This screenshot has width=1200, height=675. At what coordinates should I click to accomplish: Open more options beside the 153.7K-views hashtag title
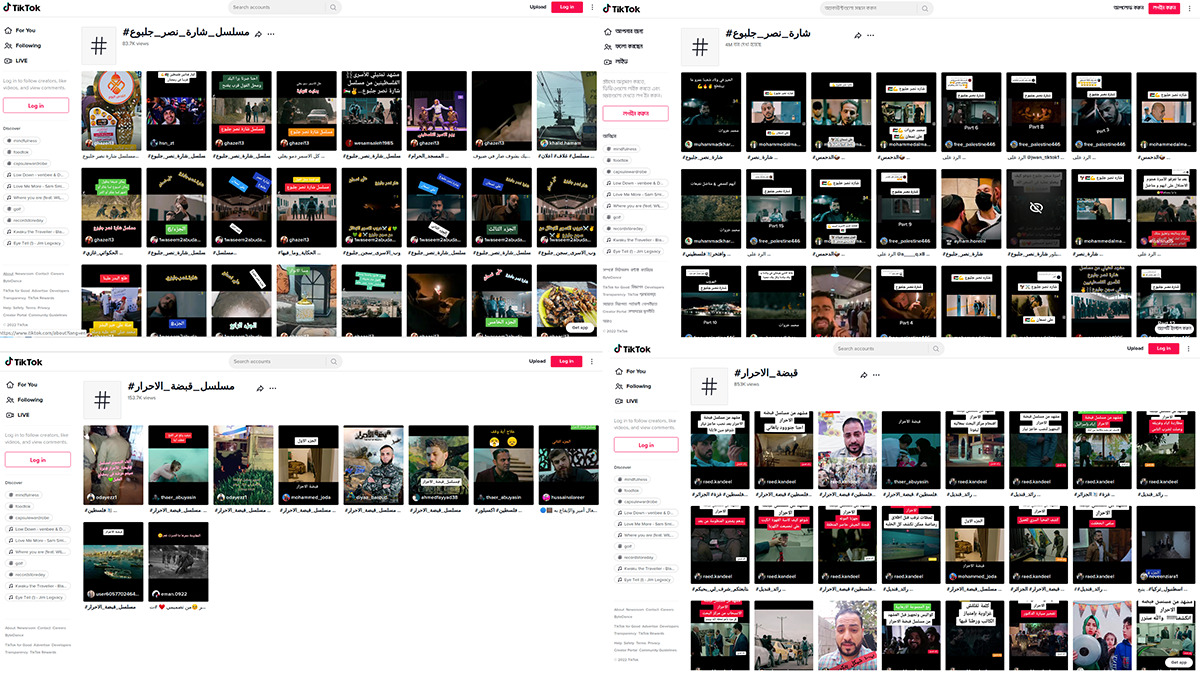tap(272, 388)
